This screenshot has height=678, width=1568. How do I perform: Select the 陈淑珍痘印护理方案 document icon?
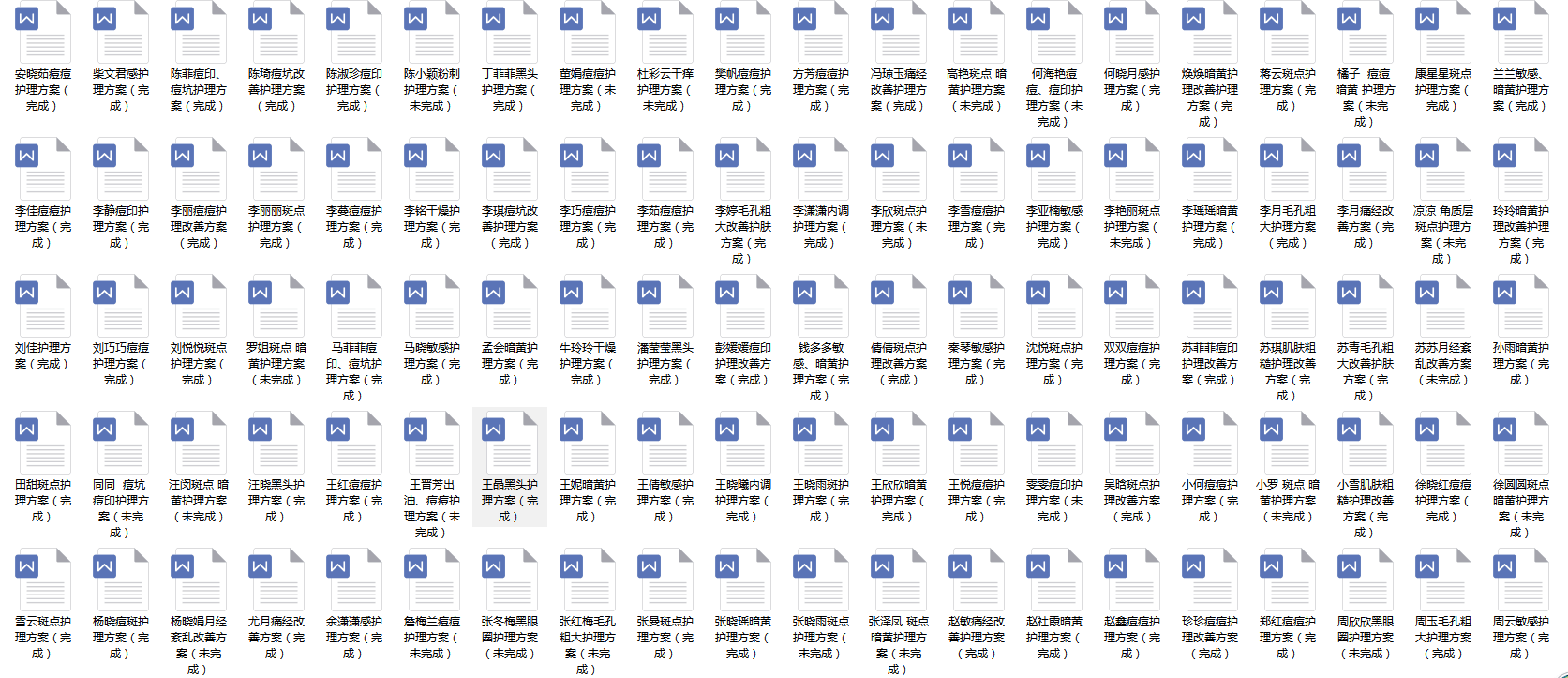tap(353, 31)
